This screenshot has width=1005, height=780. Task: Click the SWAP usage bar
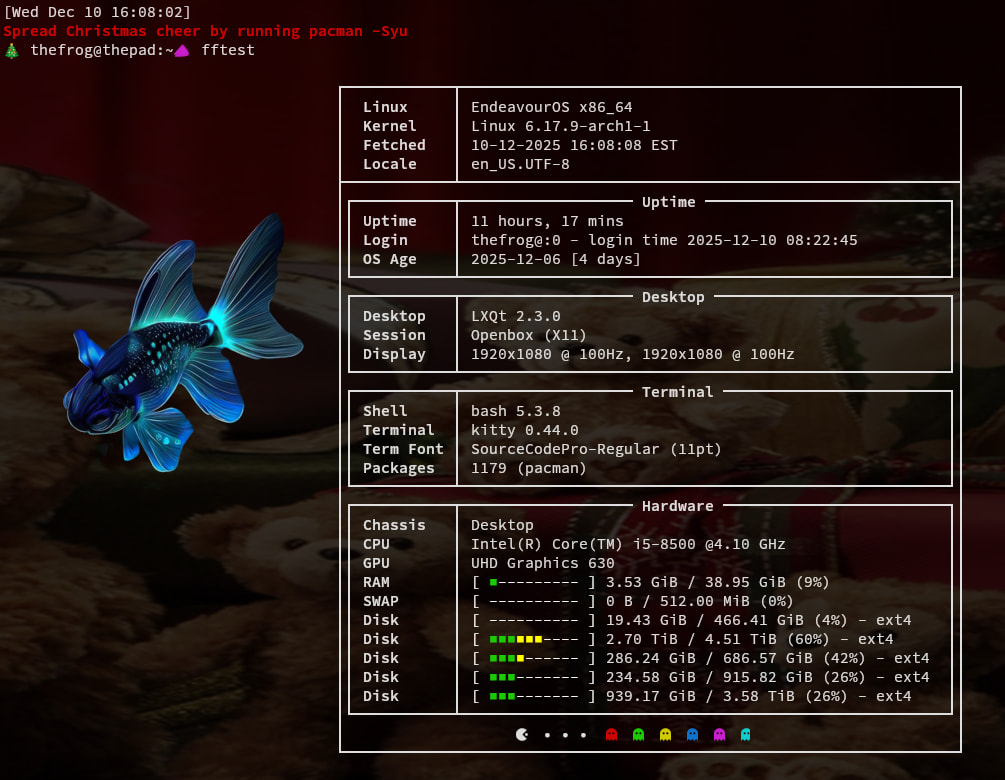click(534, 601)
